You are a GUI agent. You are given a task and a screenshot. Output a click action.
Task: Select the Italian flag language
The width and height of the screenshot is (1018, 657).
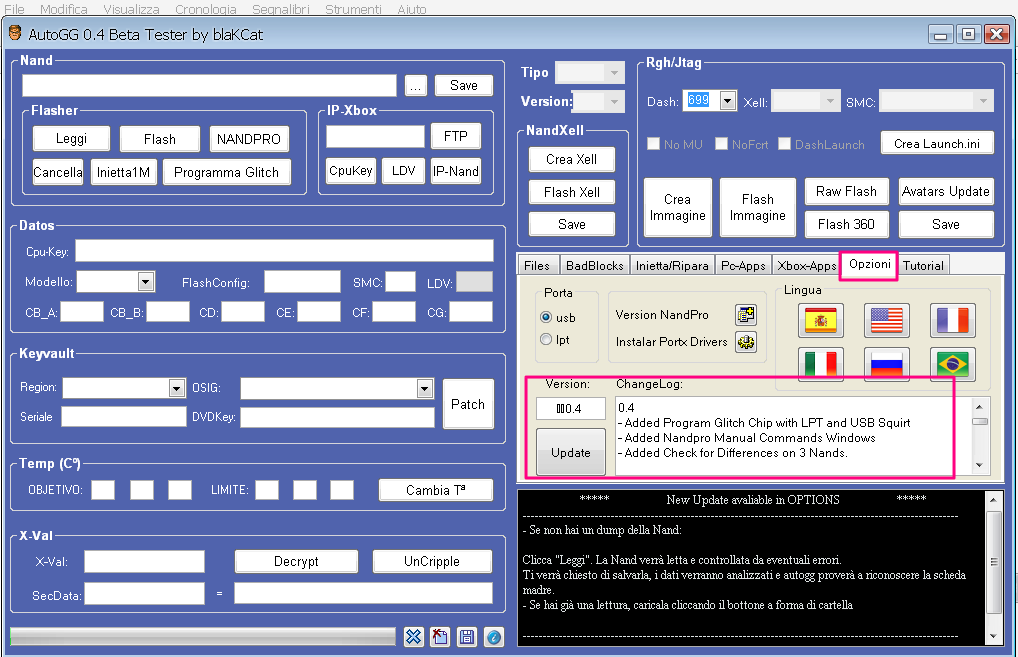[821, 364]
